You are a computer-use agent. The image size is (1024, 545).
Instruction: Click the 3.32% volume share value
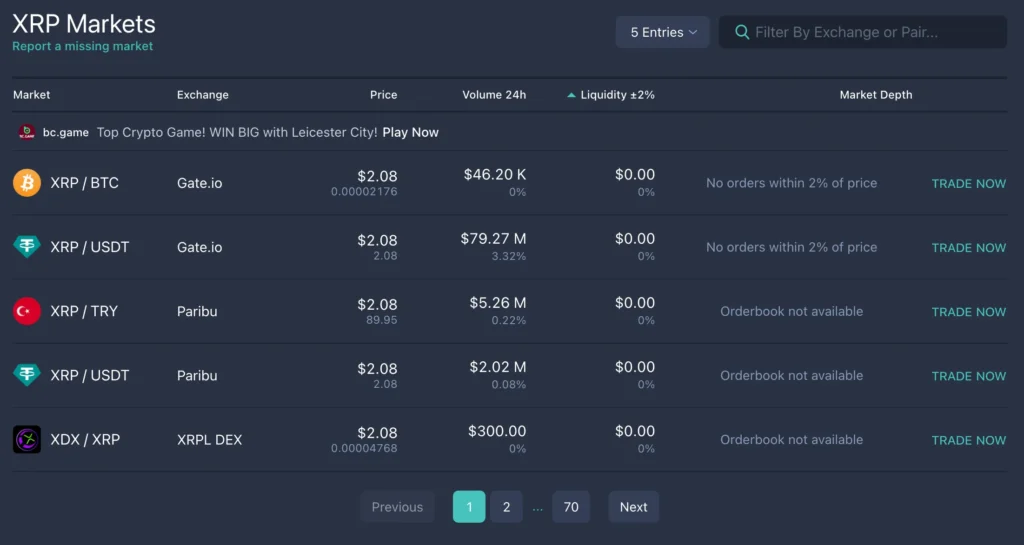(509, 256)
